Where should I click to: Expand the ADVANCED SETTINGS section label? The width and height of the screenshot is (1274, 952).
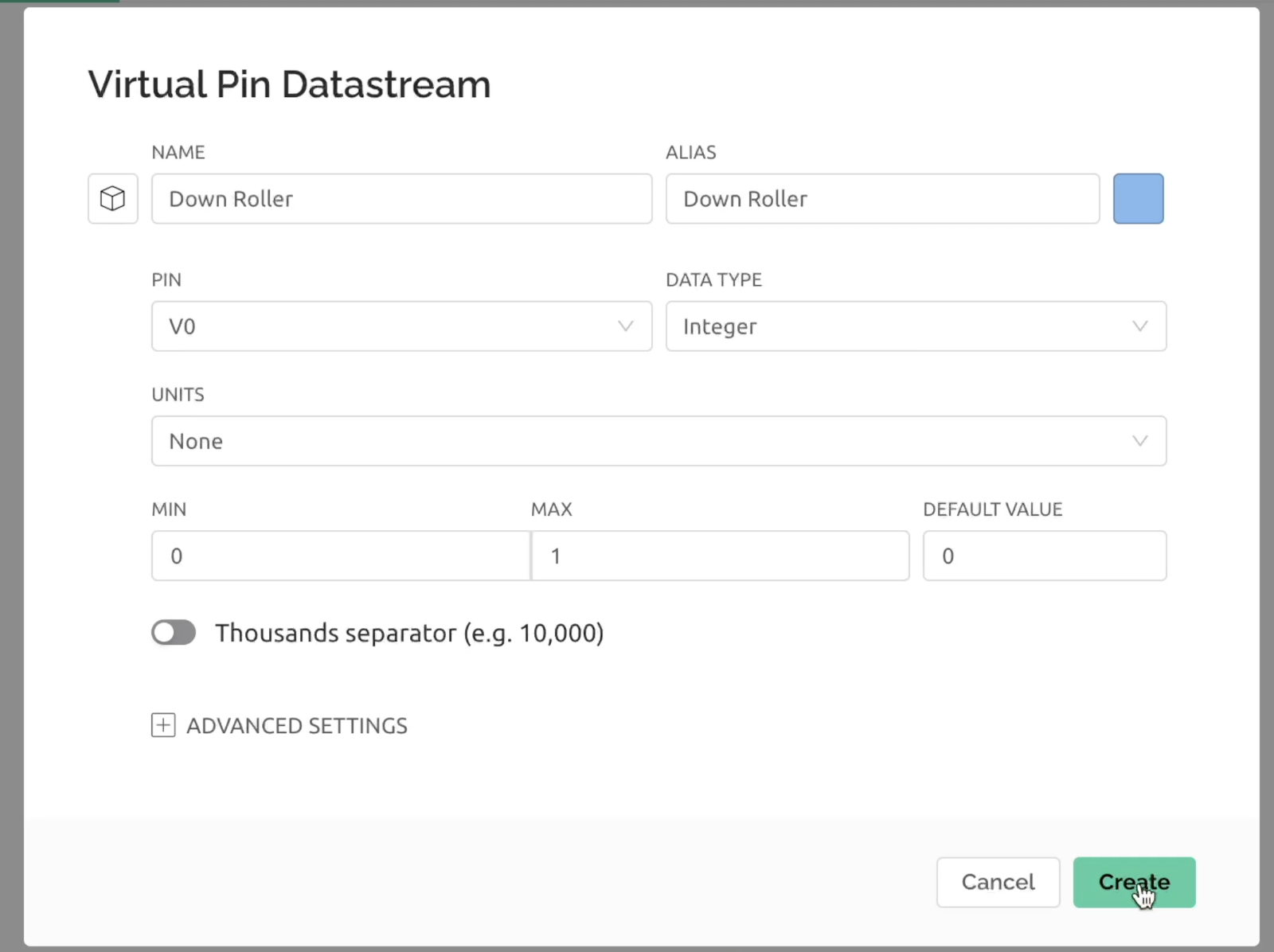(x=297, y=726)
